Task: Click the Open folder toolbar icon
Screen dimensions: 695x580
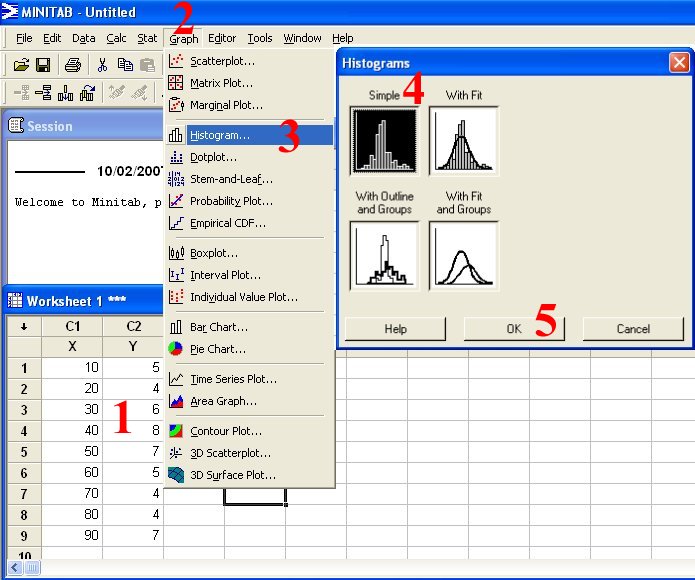Action: (x=21, y=65)
